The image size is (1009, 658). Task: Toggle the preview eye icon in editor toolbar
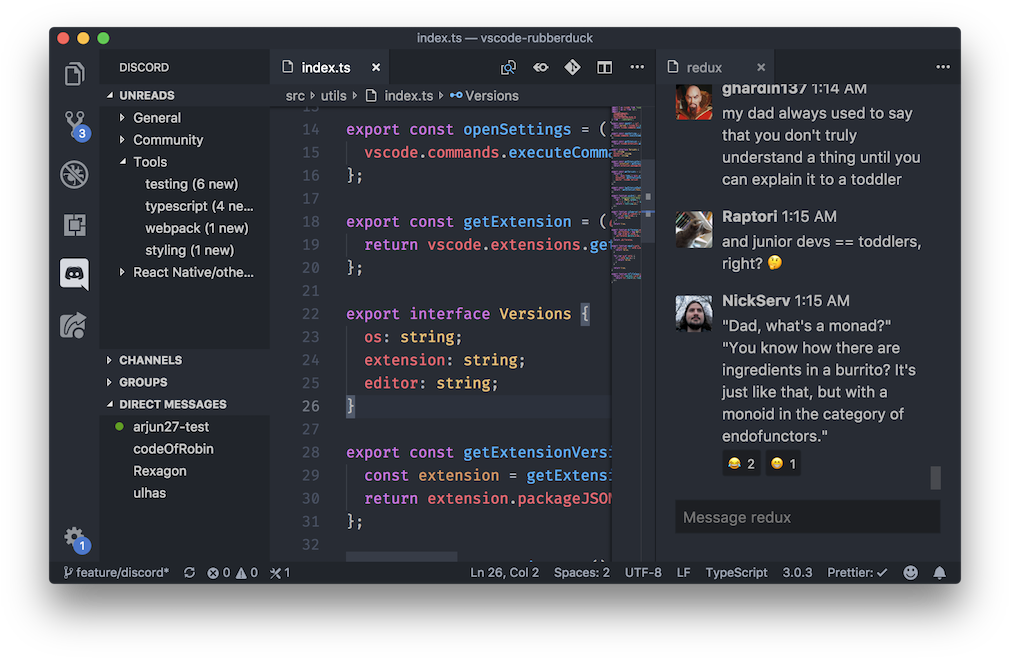(540, 68)
